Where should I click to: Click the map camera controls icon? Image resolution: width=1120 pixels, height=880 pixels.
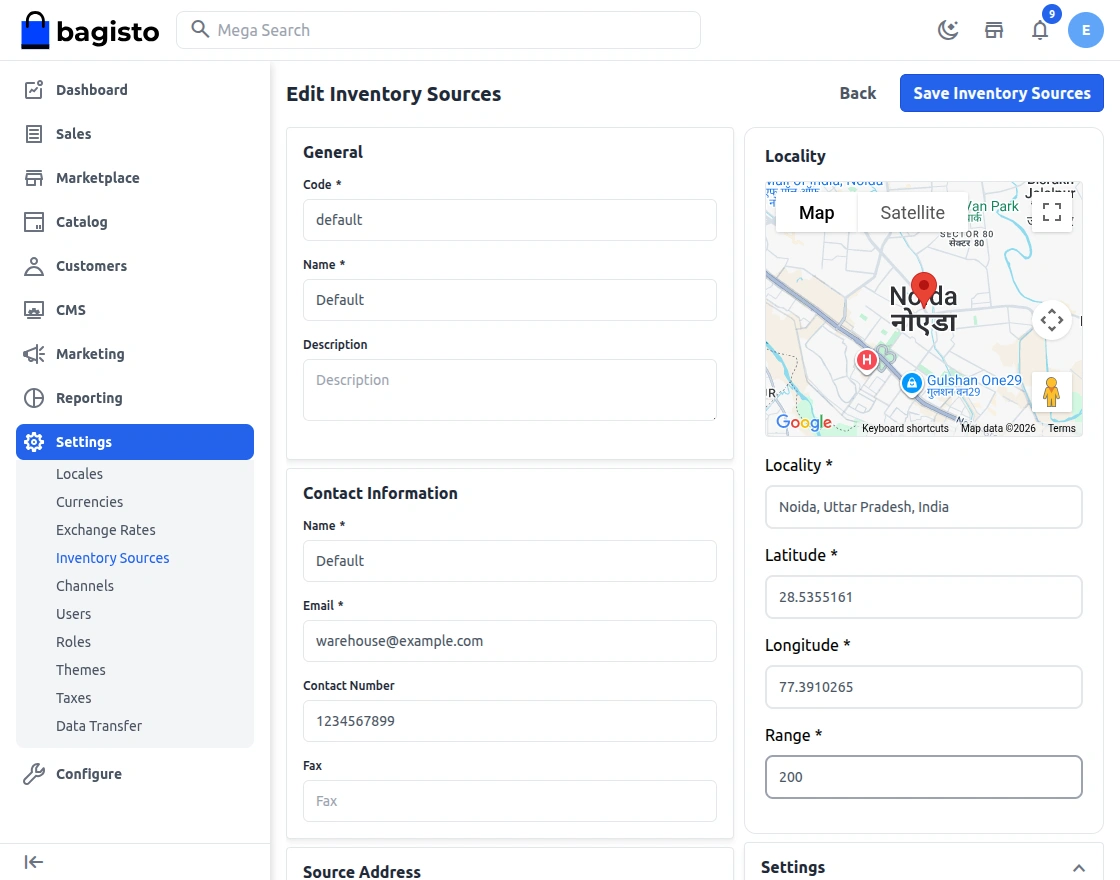1051,320
